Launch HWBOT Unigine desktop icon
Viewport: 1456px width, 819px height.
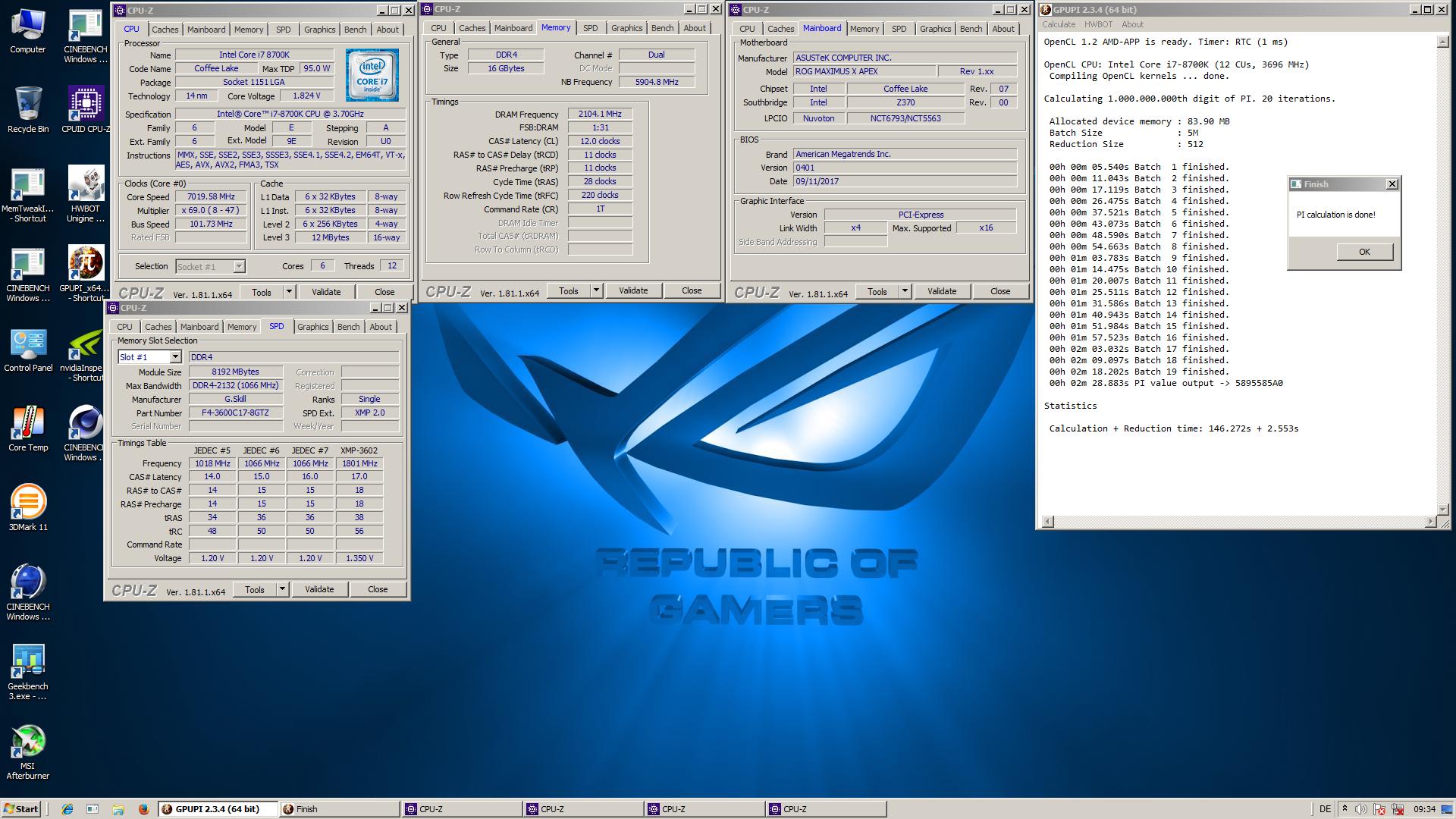tap(86, 195)
